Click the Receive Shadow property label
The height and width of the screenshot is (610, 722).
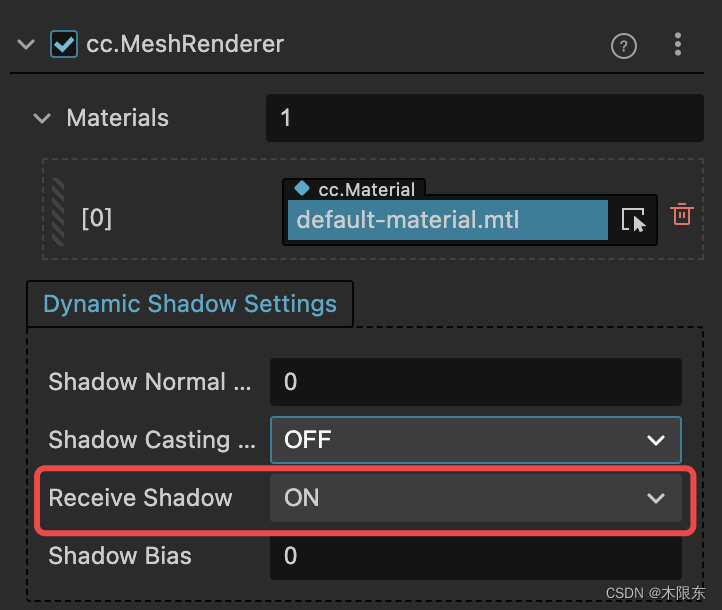(140, 498)
